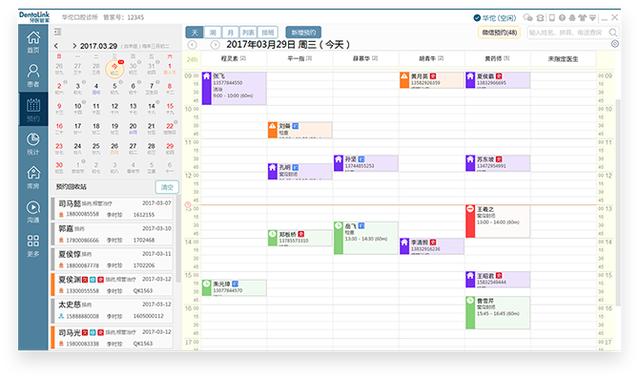Go to previous day in schedule
Image resolution: width=640 pixels, height=379 pixels.
(x=192, y=44)
